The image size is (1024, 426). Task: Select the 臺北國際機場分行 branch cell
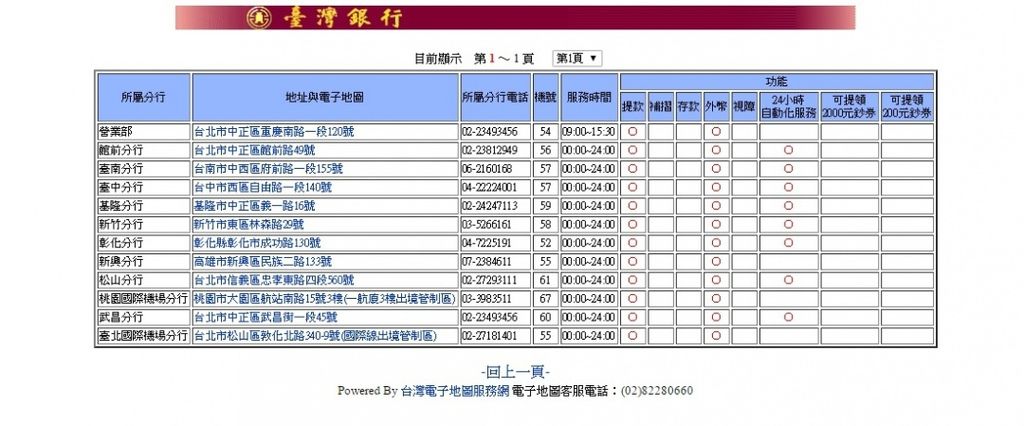144,336
